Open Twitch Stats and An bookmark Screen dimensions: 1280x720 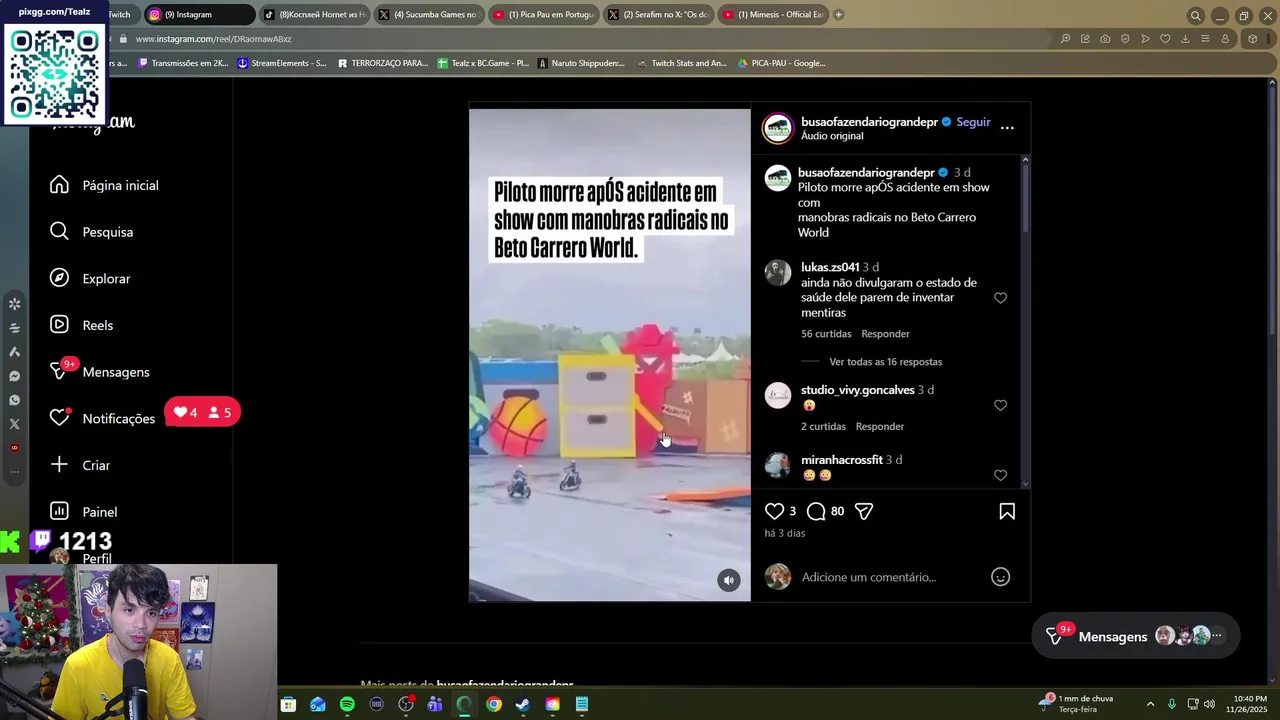pos(682,63)
